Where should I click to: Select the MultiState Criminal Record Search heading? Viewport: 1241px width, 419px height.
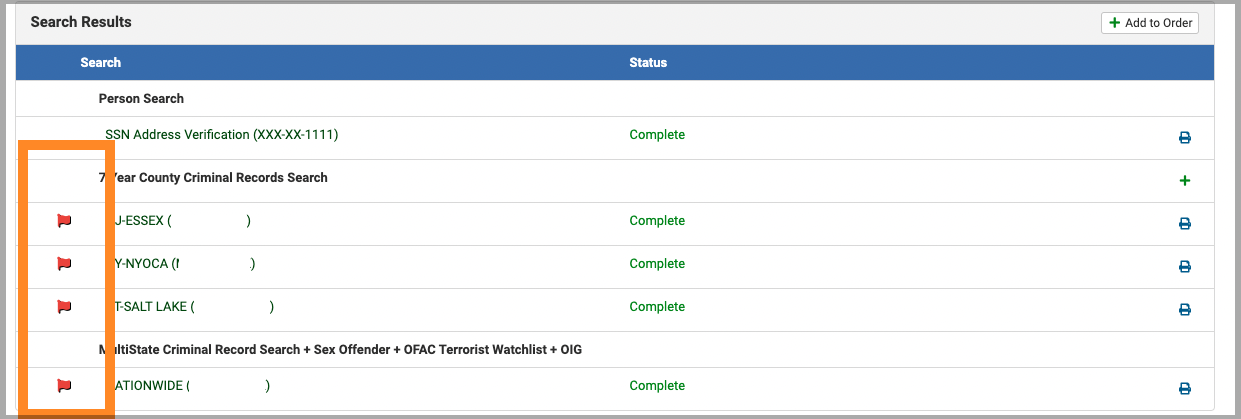click(x=340, y=350)
